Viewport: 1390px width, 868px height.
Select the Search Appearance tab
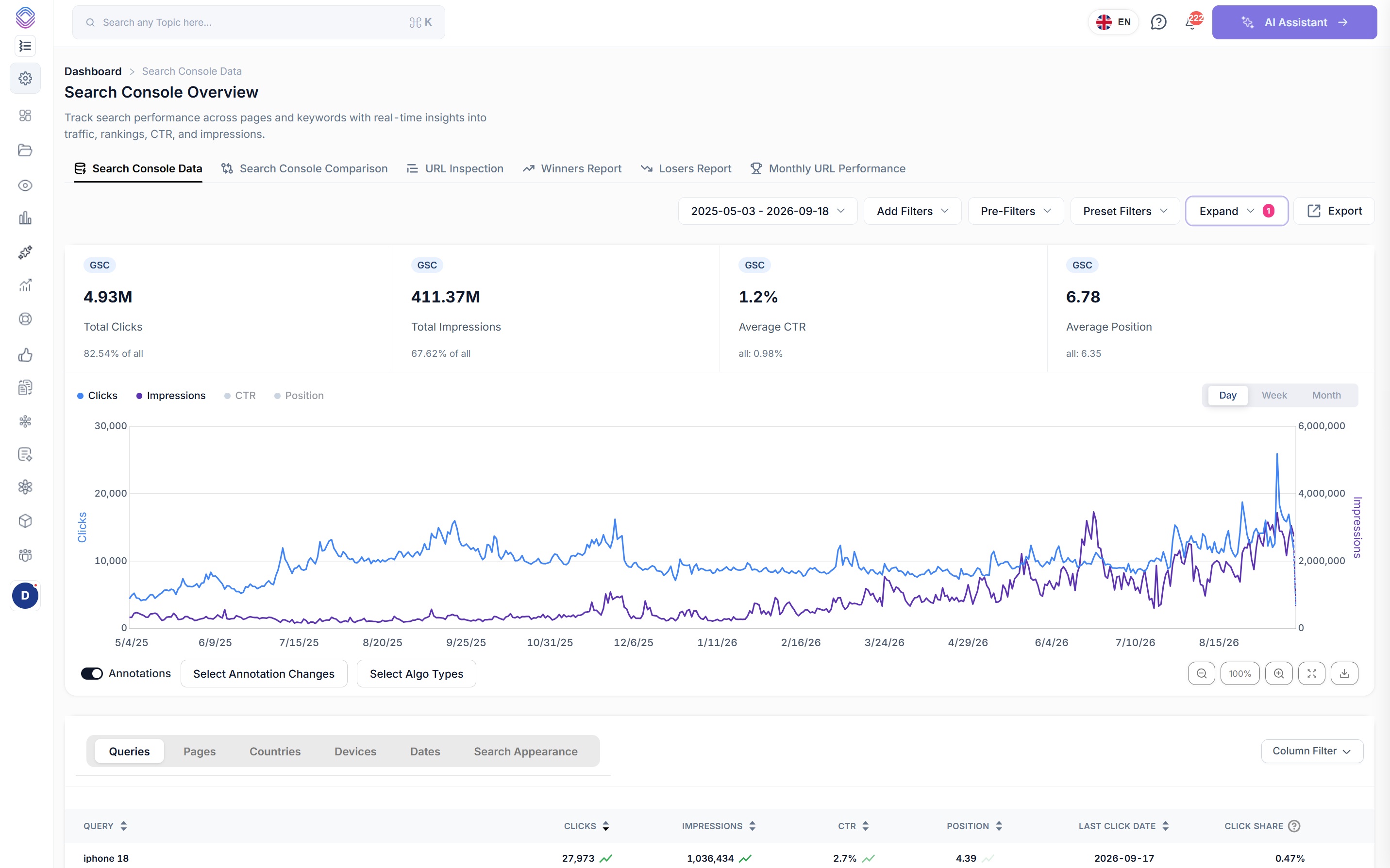pyautogui.click(x=525, y=751)
